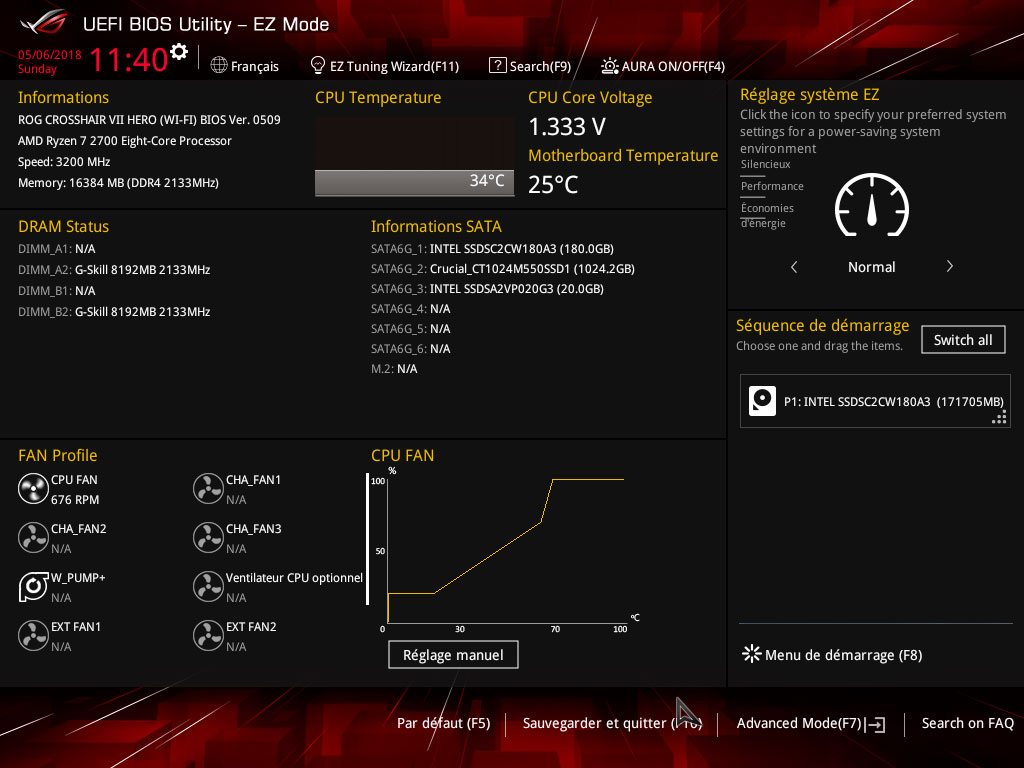This screenshot has height=768, width=1024.
Task: Open the Français language selector
Action: [x=245, y=66]
